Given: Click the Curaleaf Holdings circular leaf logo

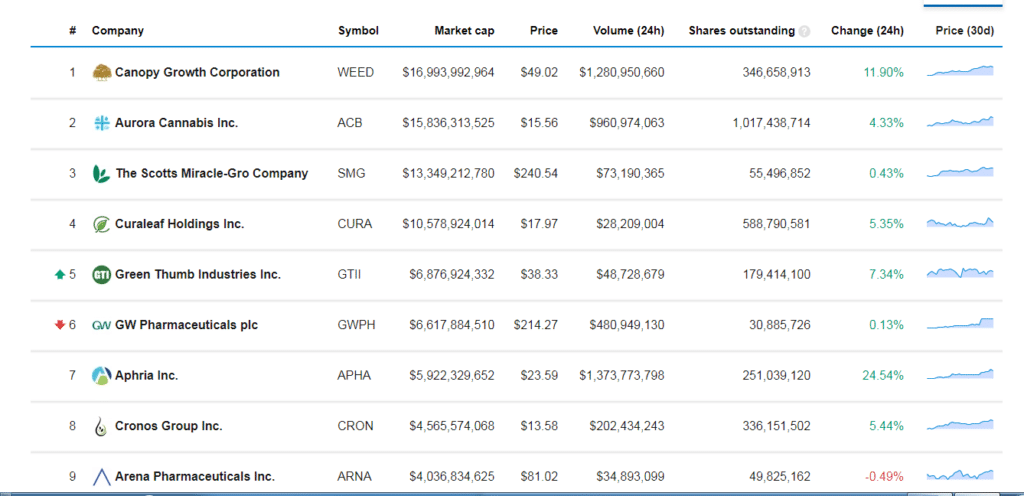Looking at the screenshot, I should [x=102, y=224].
